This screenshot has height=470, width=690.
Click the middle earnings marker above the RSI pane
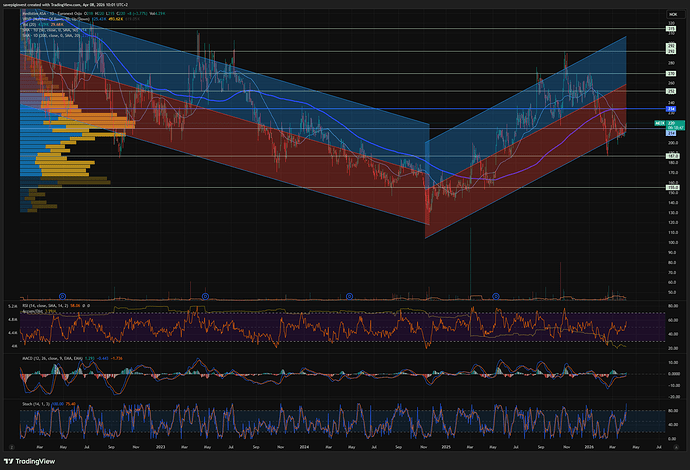[348, 296]
